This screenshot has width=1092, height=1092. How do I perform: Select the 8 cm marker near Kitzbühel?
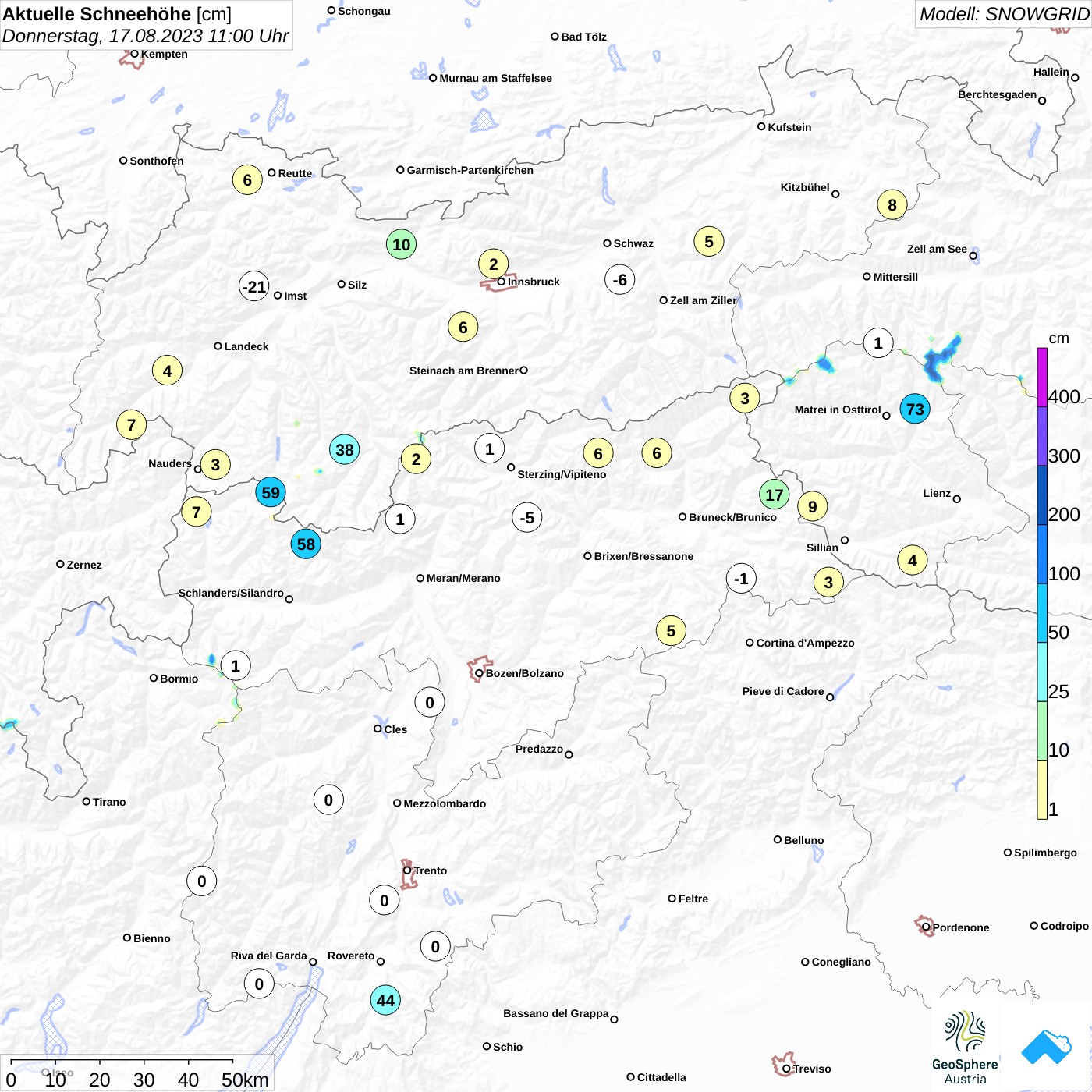tap(892, 205)
